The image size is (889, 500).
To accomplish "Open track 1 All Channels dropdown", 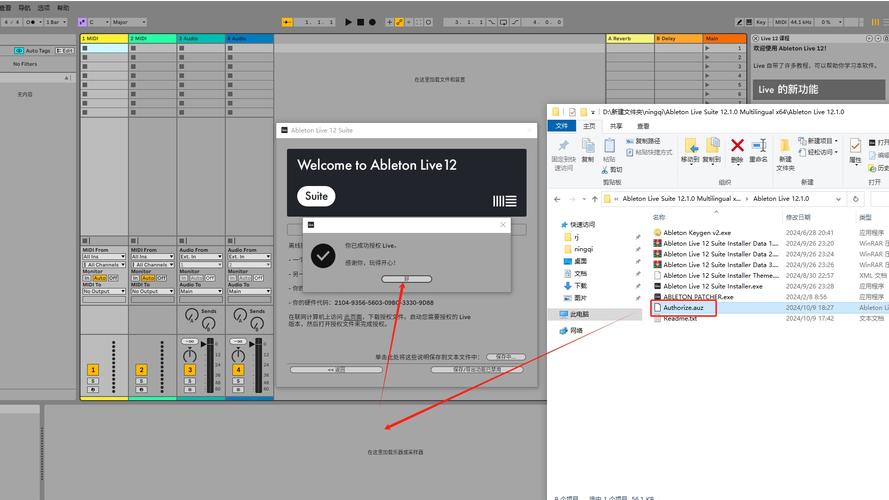I will pyautogui.click(x=104, y=265).
